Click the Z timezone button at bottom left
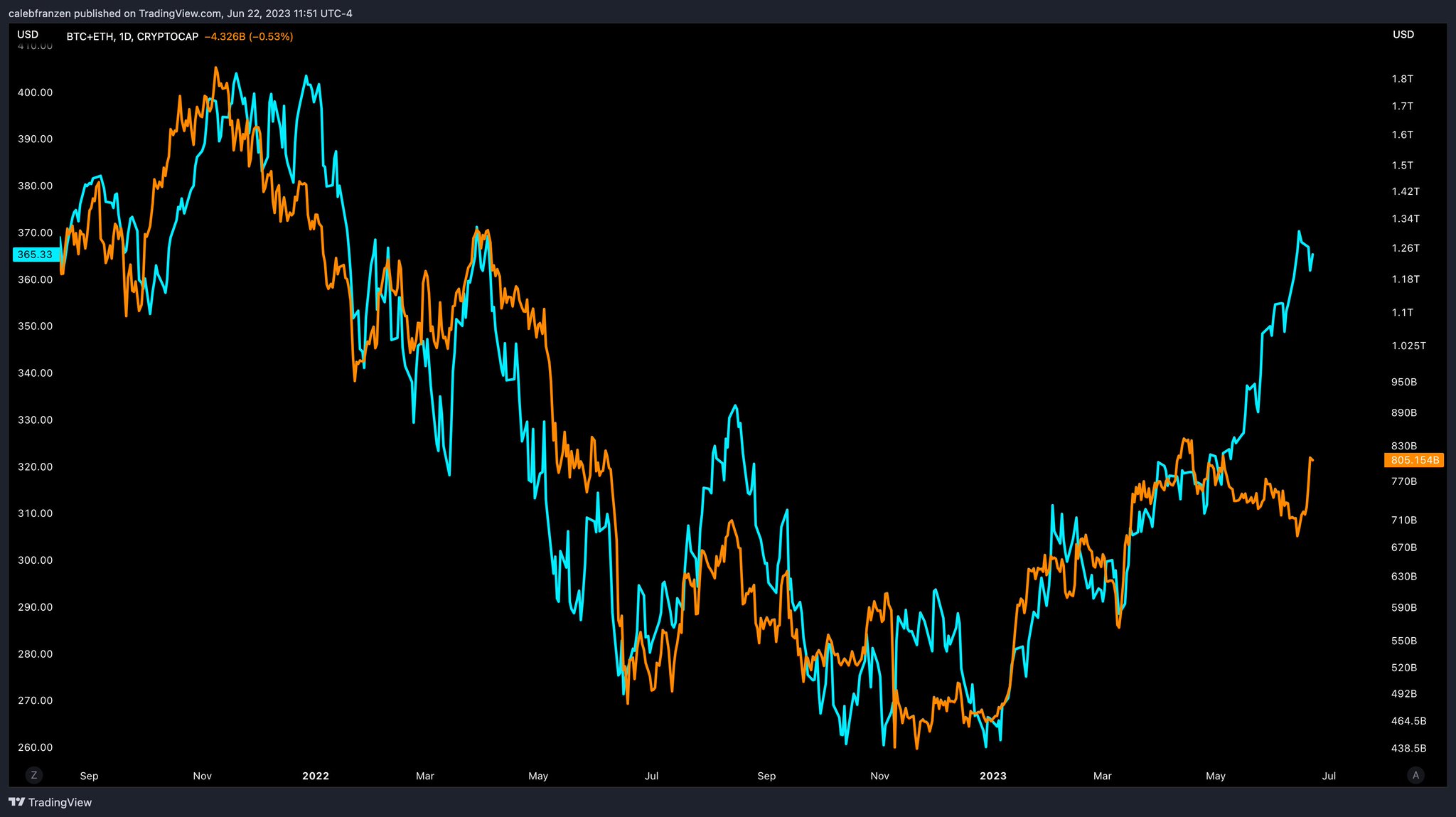The image size is (1456, 817). pos(33,775)
